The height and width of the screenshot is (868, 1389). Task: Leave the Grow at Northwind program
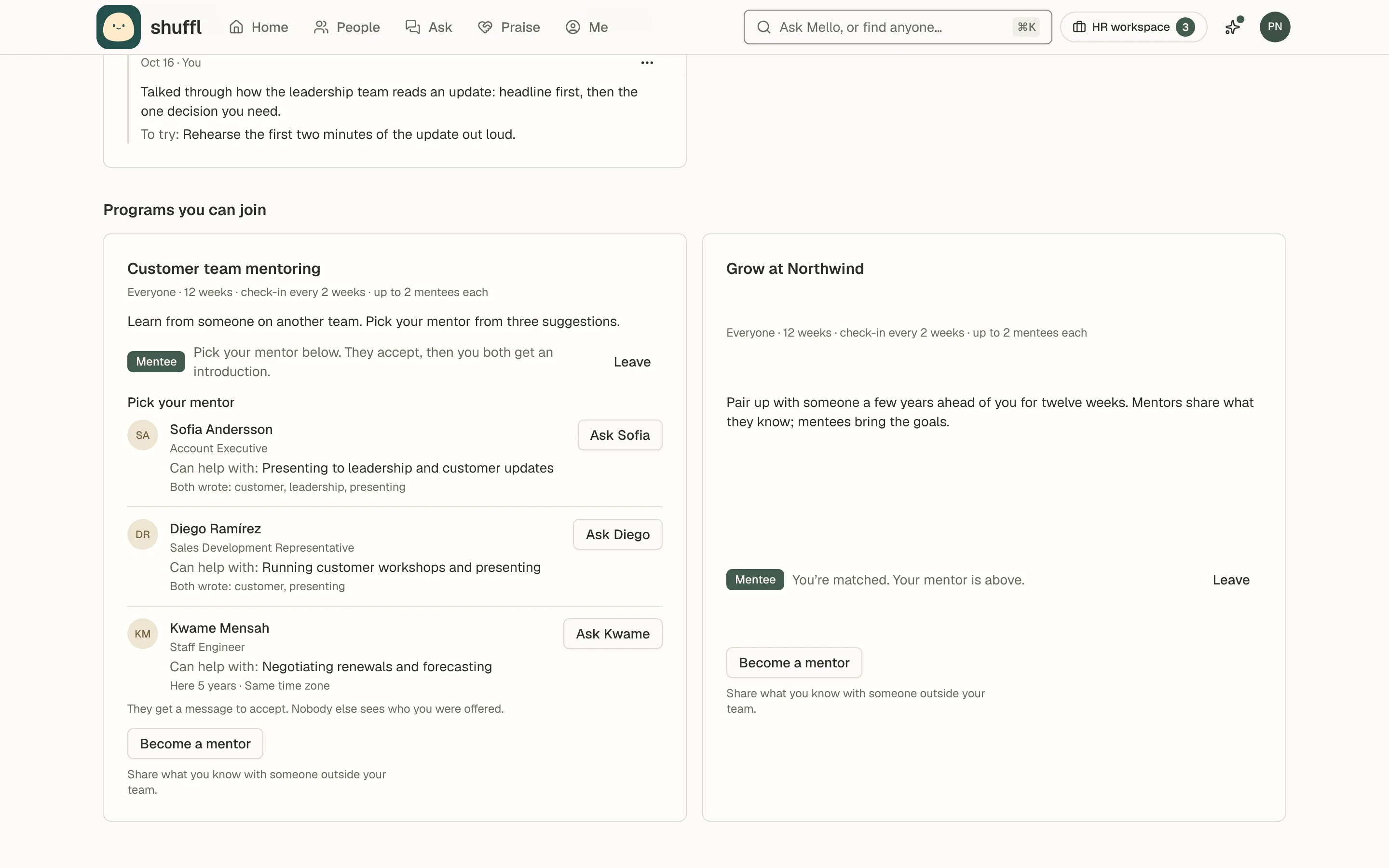click(1231, 580)
